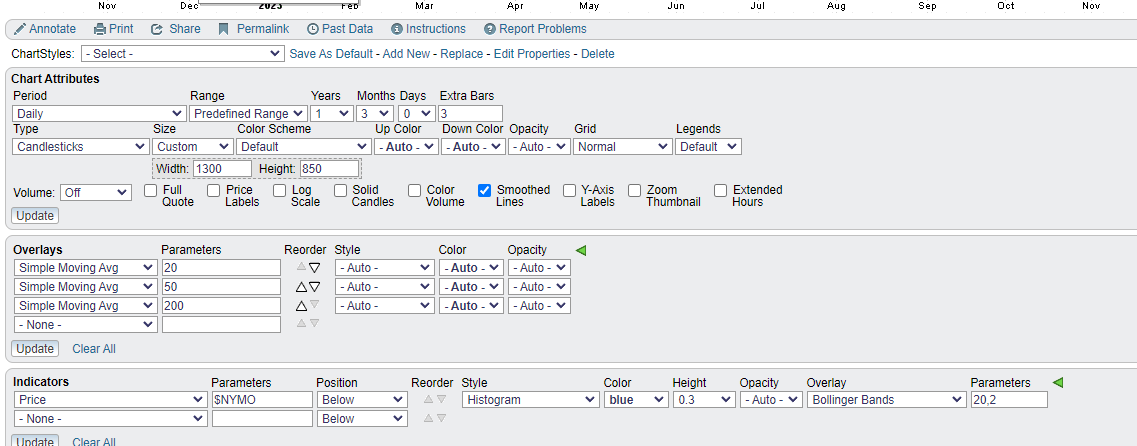Enable the Full Quote checkbox
Screen dimensions: 1137x446
tap(151, 191)
